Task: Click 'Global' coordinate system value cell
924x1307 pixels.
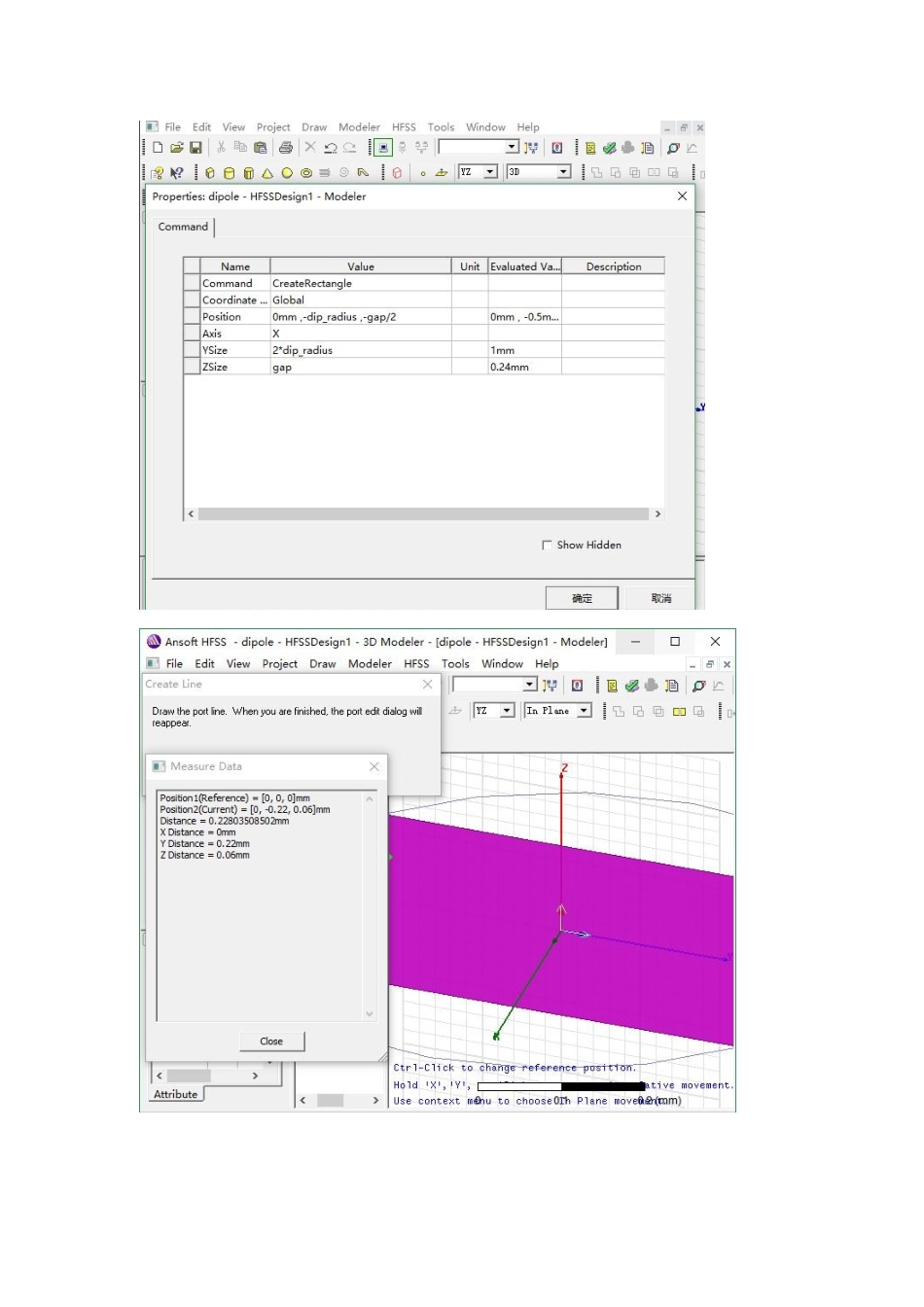Action: (x=361, y=300)
